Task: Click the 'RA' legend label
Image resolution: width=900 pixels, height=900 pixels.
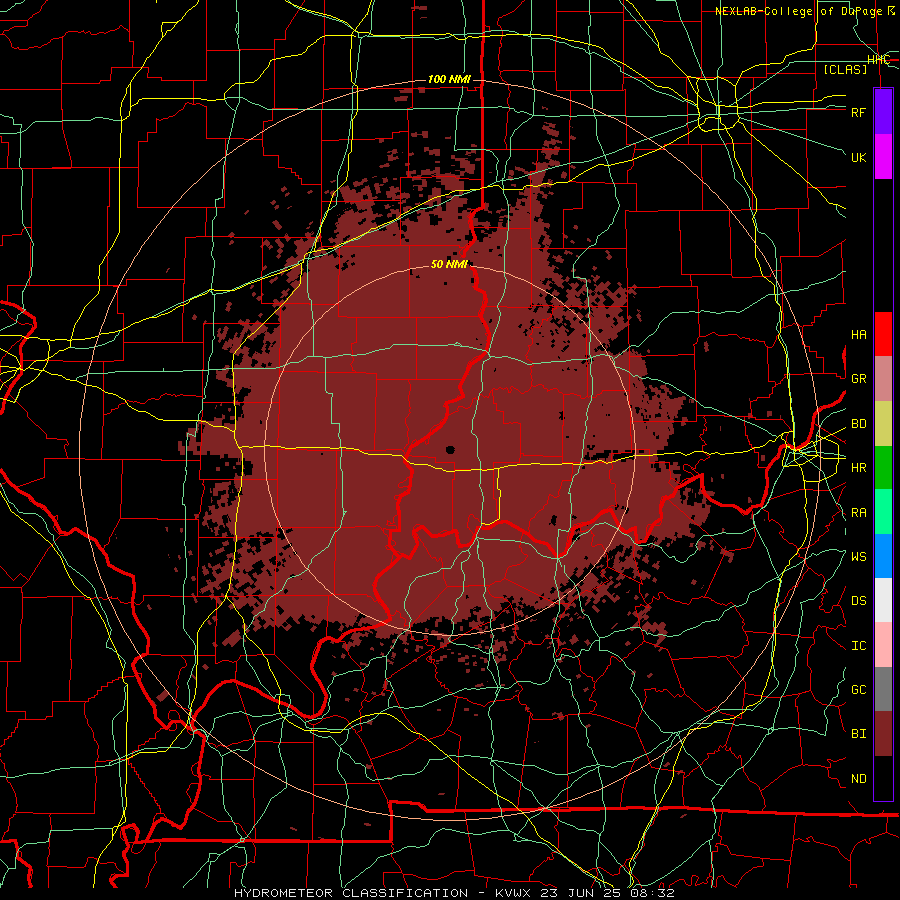Action: click(x=858, y=513)
